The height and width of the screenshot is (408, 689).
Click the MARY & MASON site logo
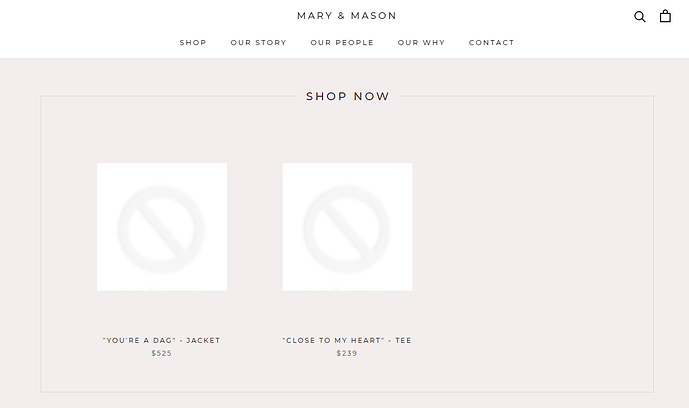(346, 16)
